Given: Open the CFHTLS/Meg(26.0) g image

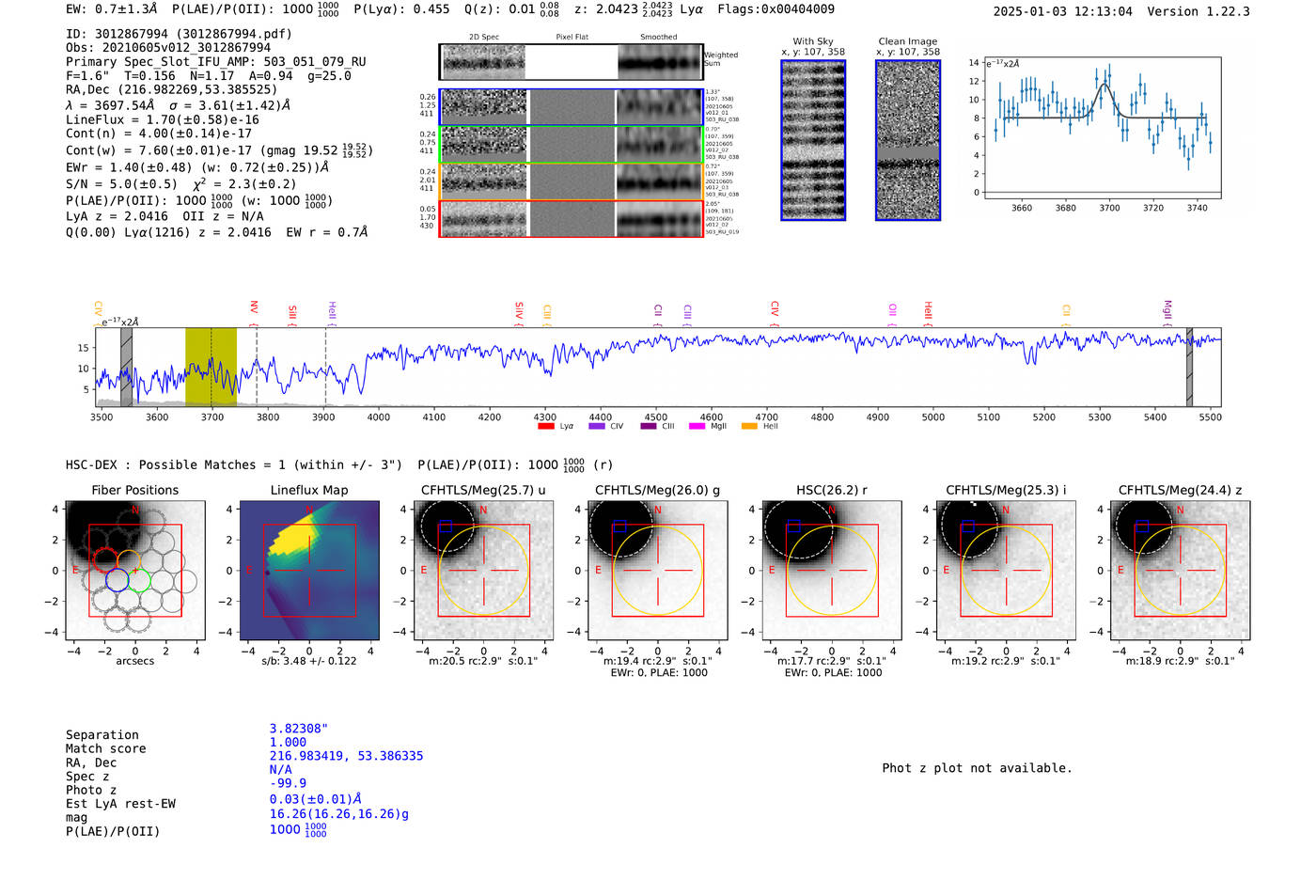Looking at the screenshot, I should [x=658, y=571].
